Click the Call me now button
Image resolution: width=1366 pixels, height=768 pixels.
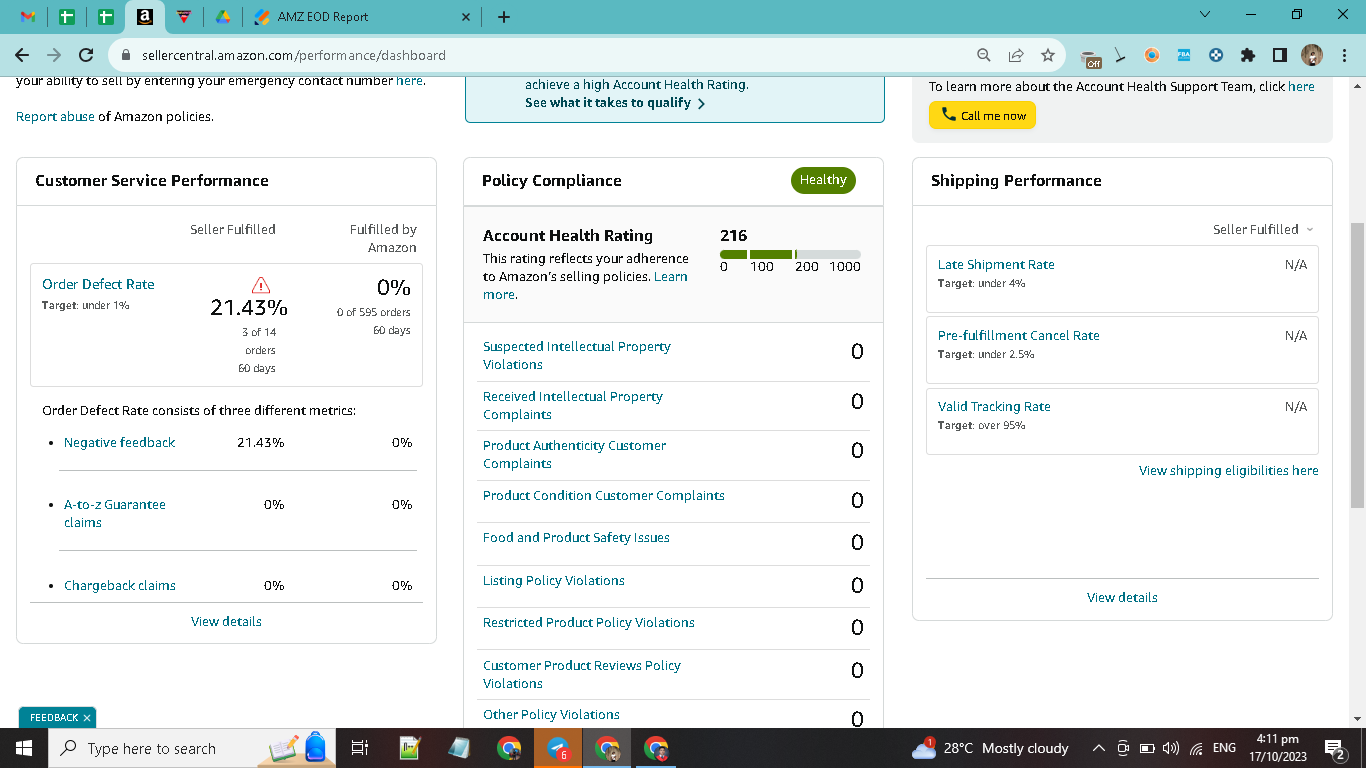point(982,115)
